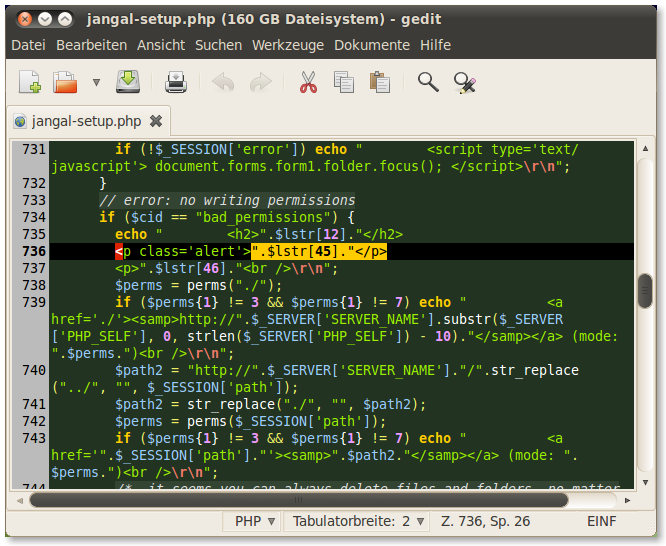The height and width of the screenshot is (546, 666).
Task: Open the PHP language selector dropdown
Action: point(251,521)
